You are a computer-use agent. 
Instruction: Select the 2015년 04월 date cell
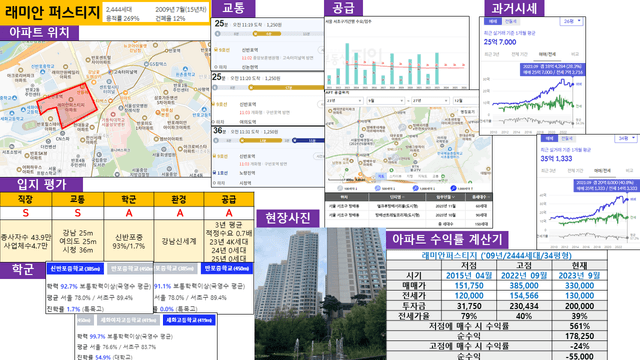pos(469,276)
